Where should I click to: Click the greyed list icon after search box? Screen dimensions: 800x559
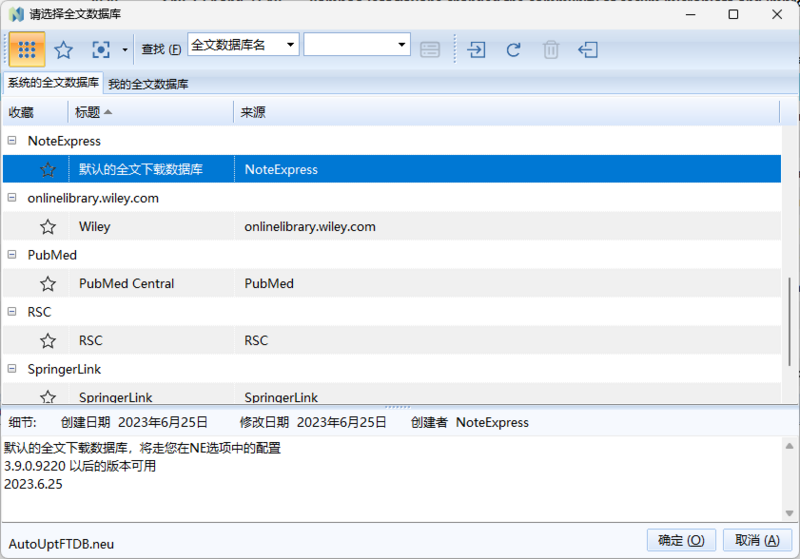tap(430, 50)
